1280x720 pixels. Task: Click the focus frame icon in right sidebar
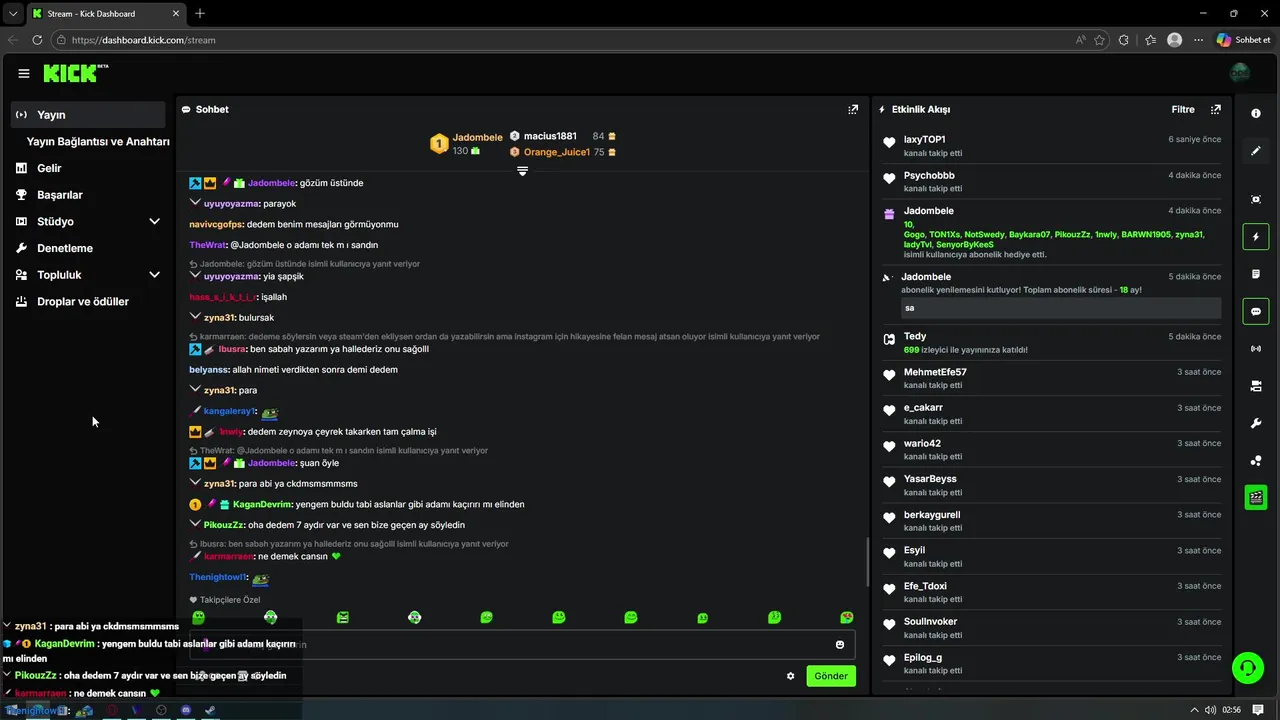pos(1256,200)
